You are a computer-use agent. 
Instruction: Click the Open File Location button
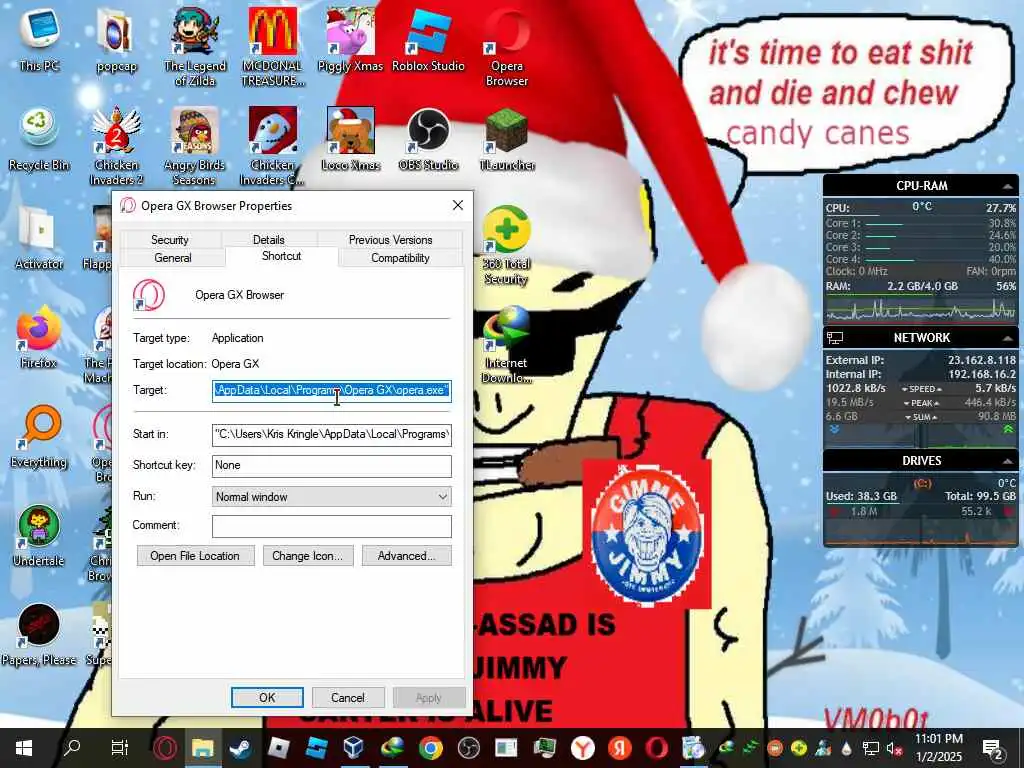(195, 556)
